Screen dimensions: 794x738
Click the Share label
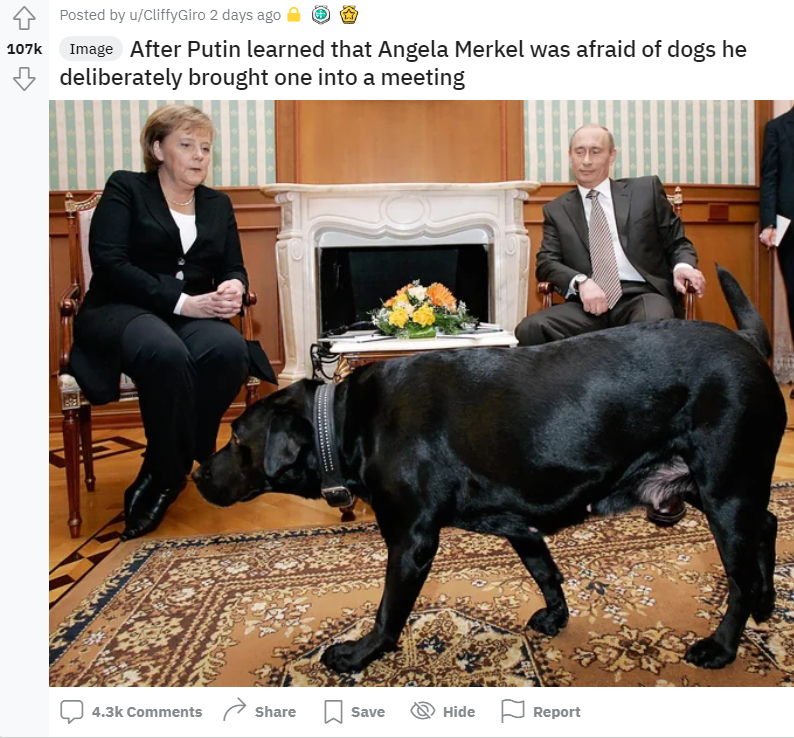pos(275,712)
